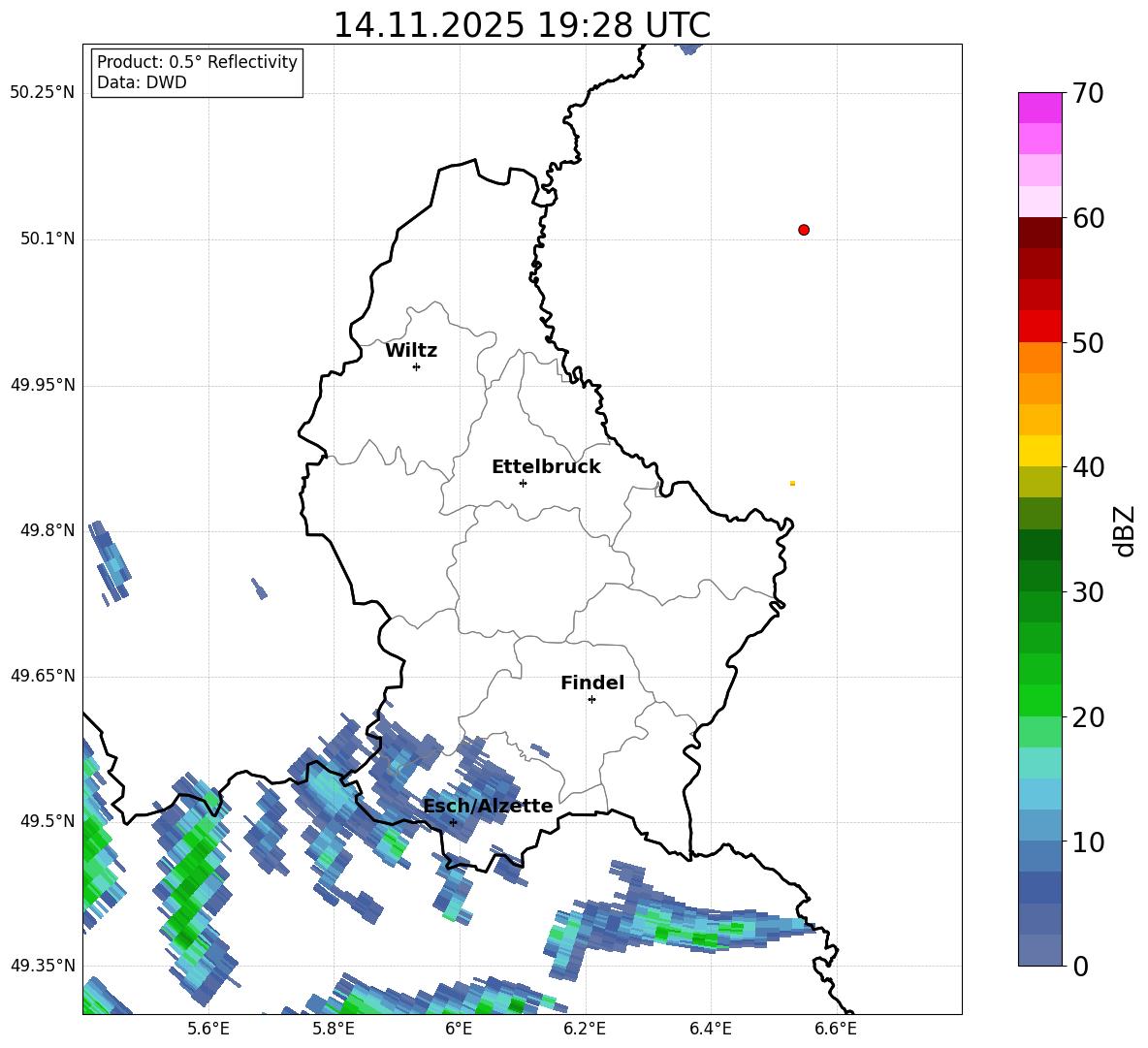Click the Findel label
The image size is (1148, 1048).
[x=592, y=683]
